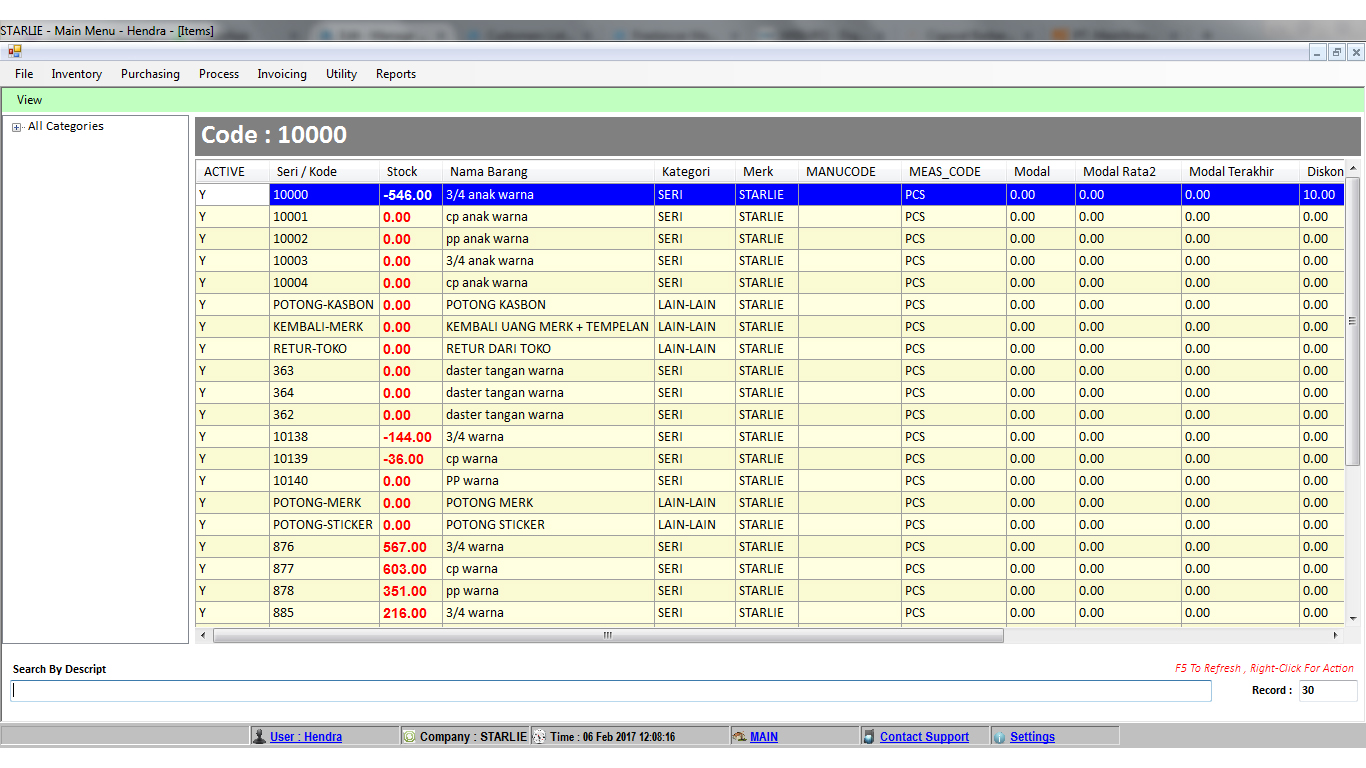Select the All Categories tree item
This screenshot has width=1366, height=768.
click(66, 126)
